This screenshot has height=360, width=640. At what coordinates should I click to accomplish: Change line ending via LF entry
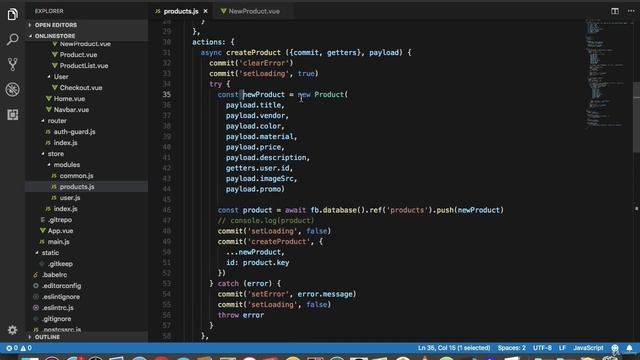click(x=562, y=348)
